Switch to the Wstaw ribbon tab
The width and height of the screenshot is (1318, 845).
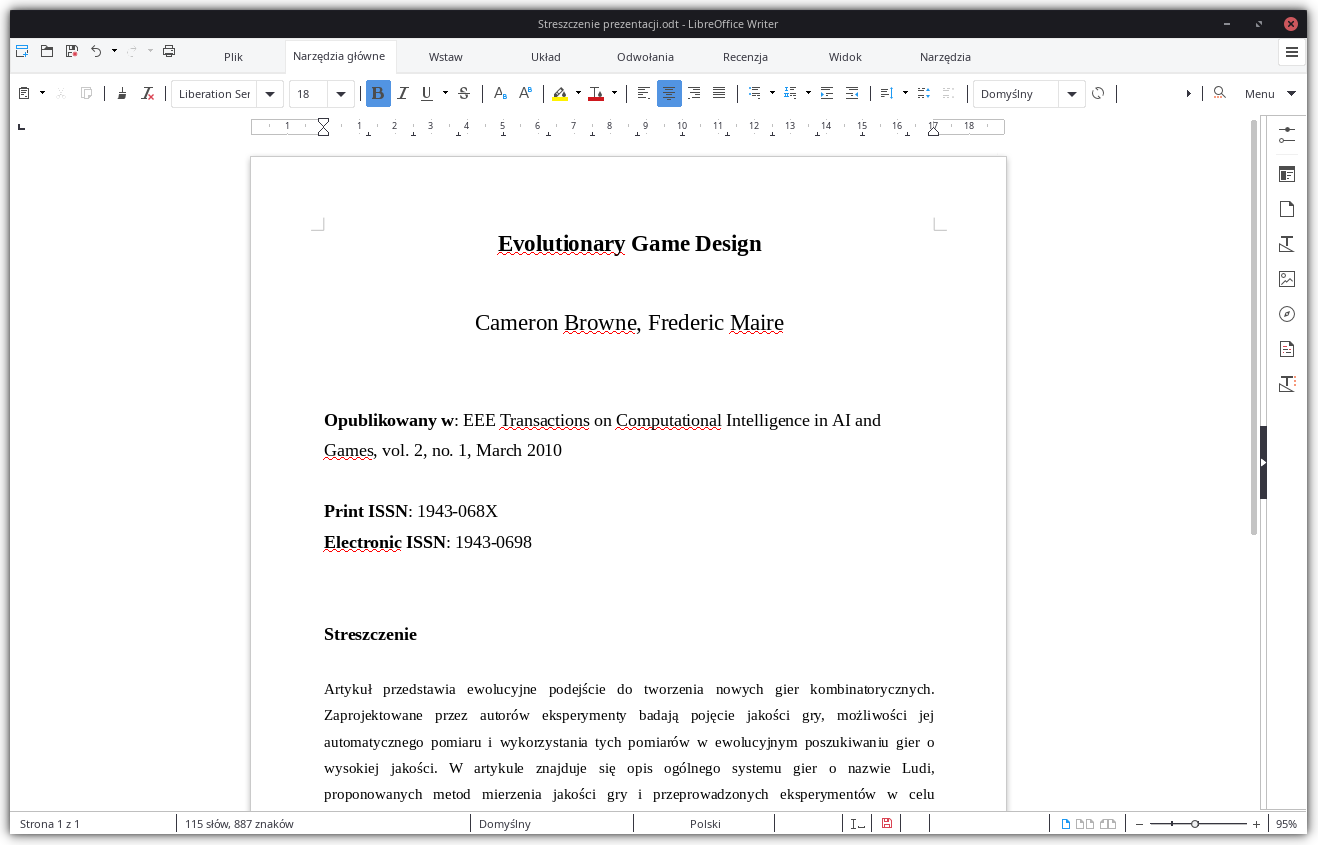tap(445, 57)
